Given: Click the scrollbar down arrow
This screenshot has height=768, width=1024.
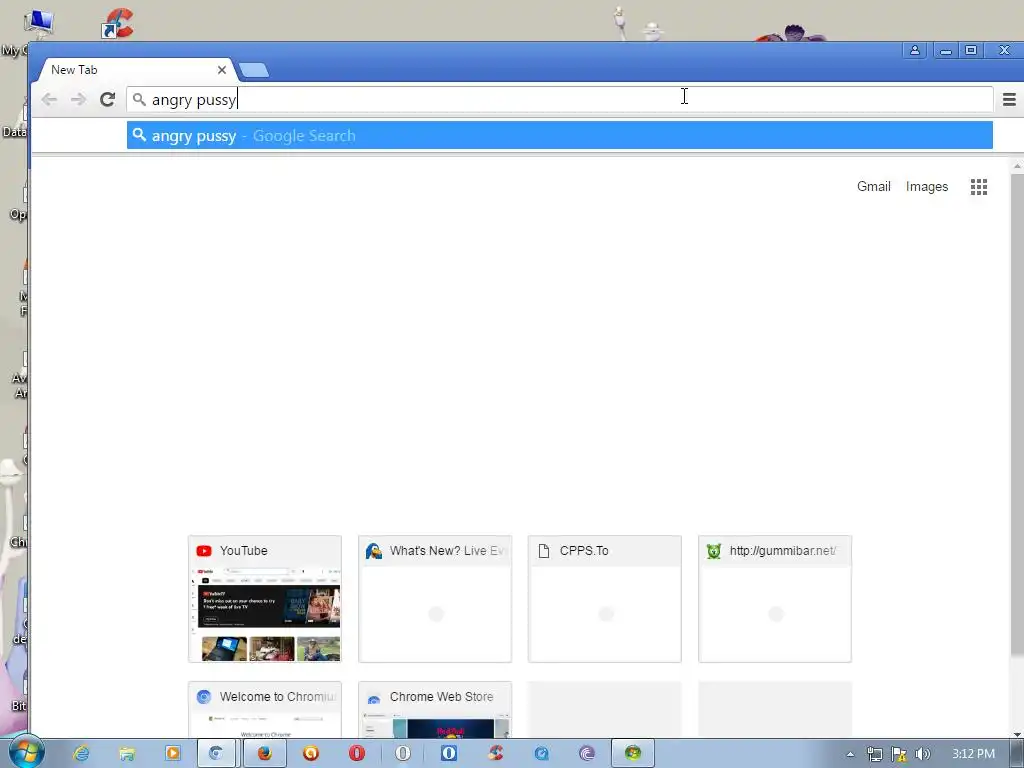Looking at the screenshot, I should click(1017, 733).
